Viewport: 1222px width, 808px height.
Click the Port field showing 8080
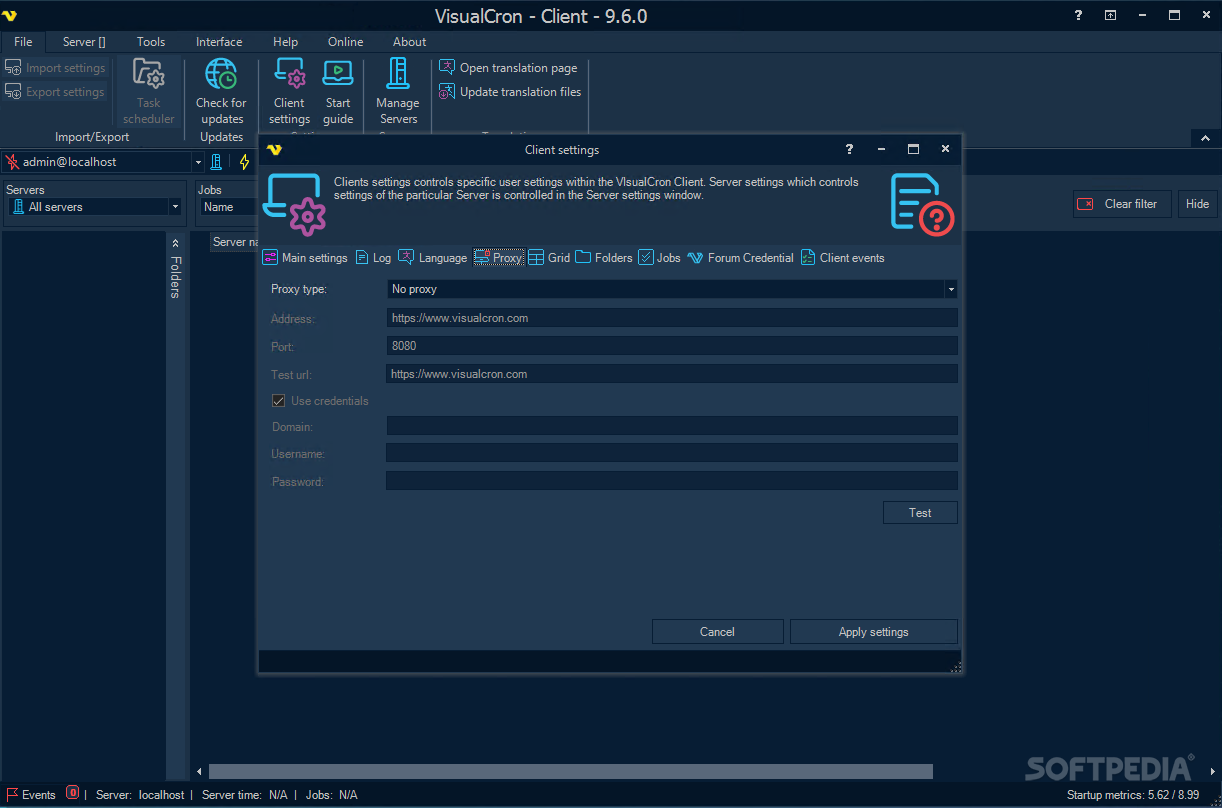(x=672, y=346)
